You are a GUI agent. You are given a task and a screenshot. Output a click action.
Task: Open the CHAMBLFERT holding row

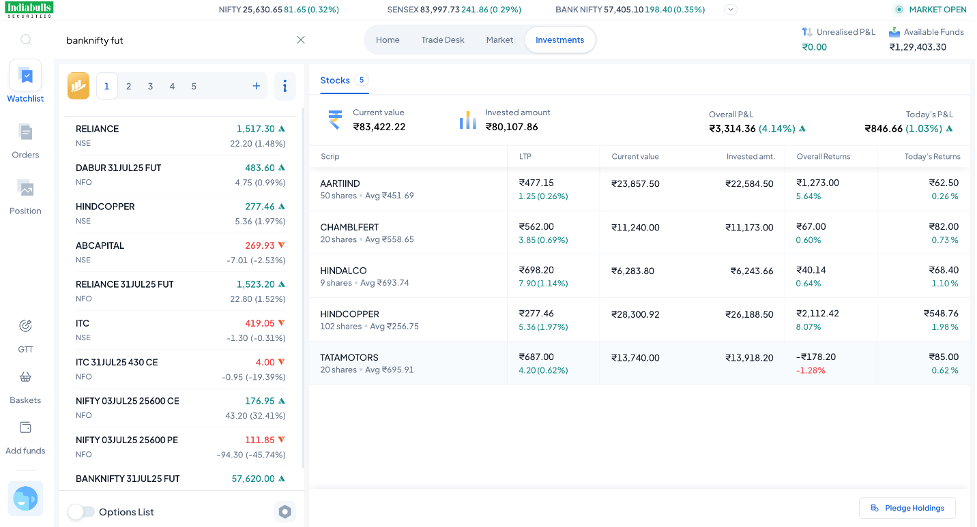click(639, 232)
